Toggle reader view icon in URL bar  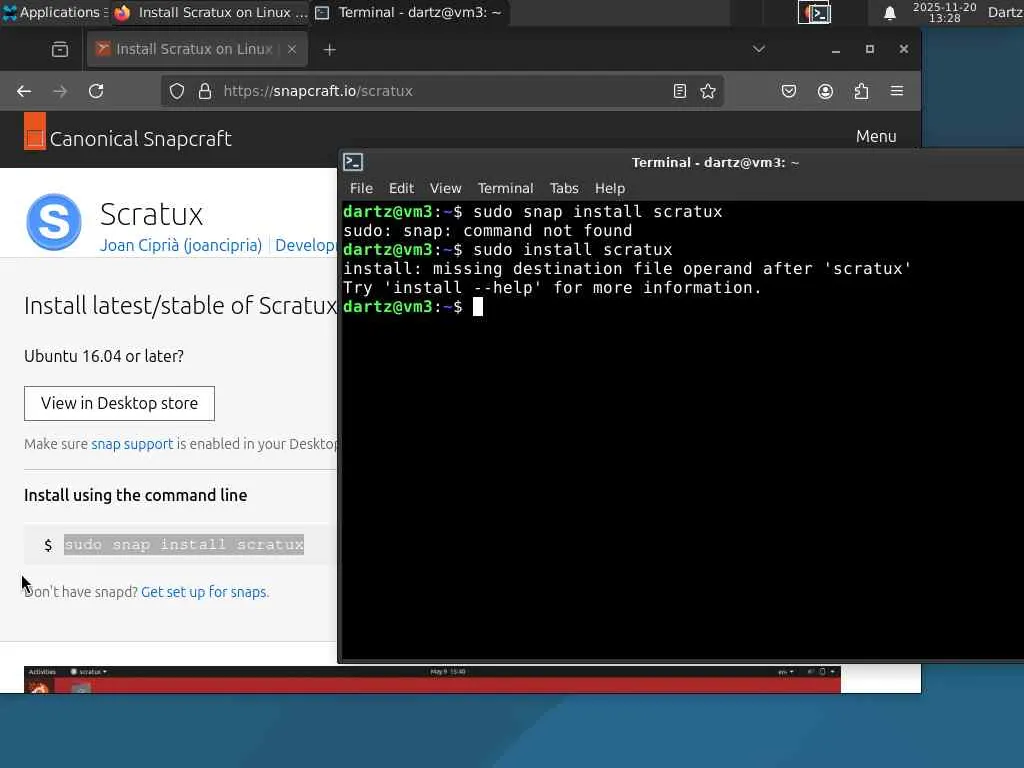(680, 91)
